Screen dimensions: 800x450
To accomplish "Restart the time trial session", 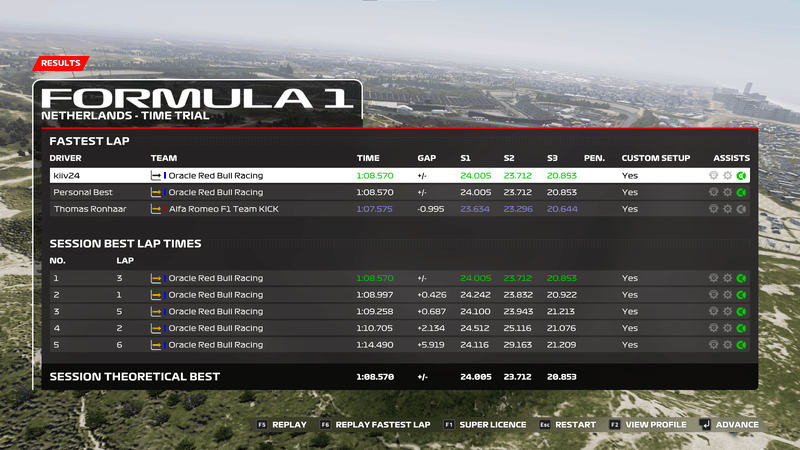I will coord(567,424).
